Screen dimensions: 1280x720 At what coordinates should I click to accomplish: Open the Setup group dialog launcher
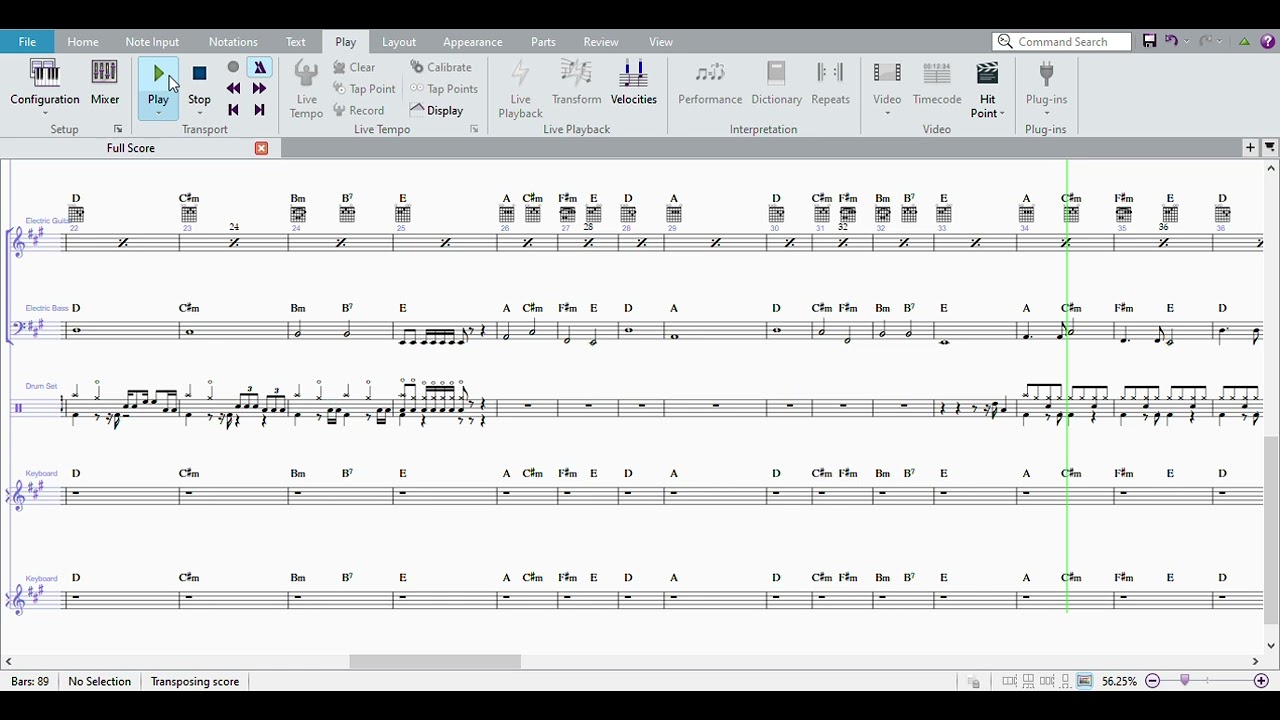click(118, 129)
